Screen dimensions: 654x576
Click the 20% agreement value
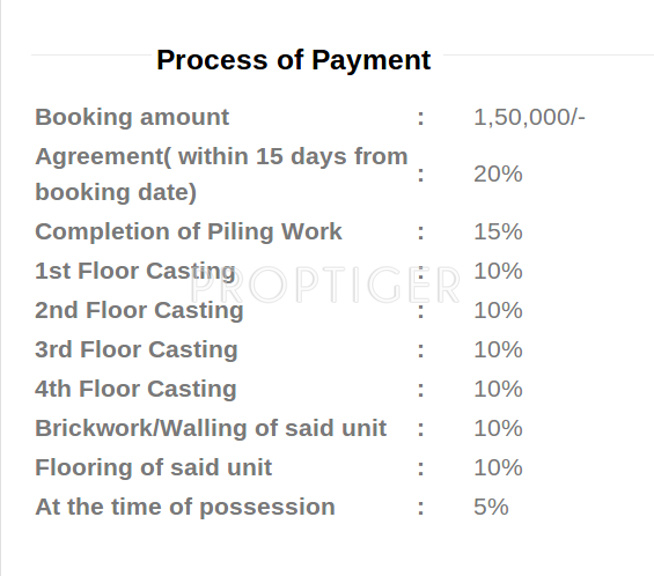[x=498, y=173]
